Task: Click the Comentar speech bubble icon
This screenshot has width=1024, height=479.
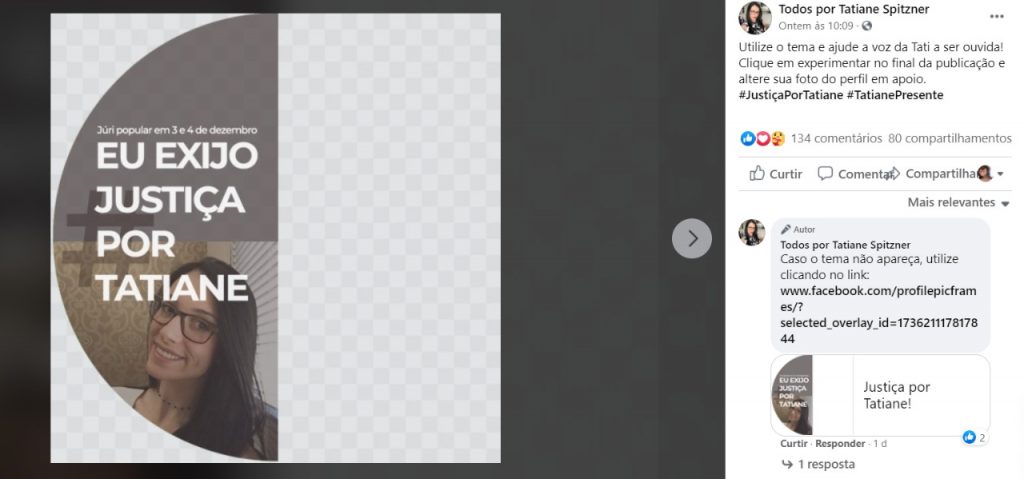Action: [x=825, y=173]
